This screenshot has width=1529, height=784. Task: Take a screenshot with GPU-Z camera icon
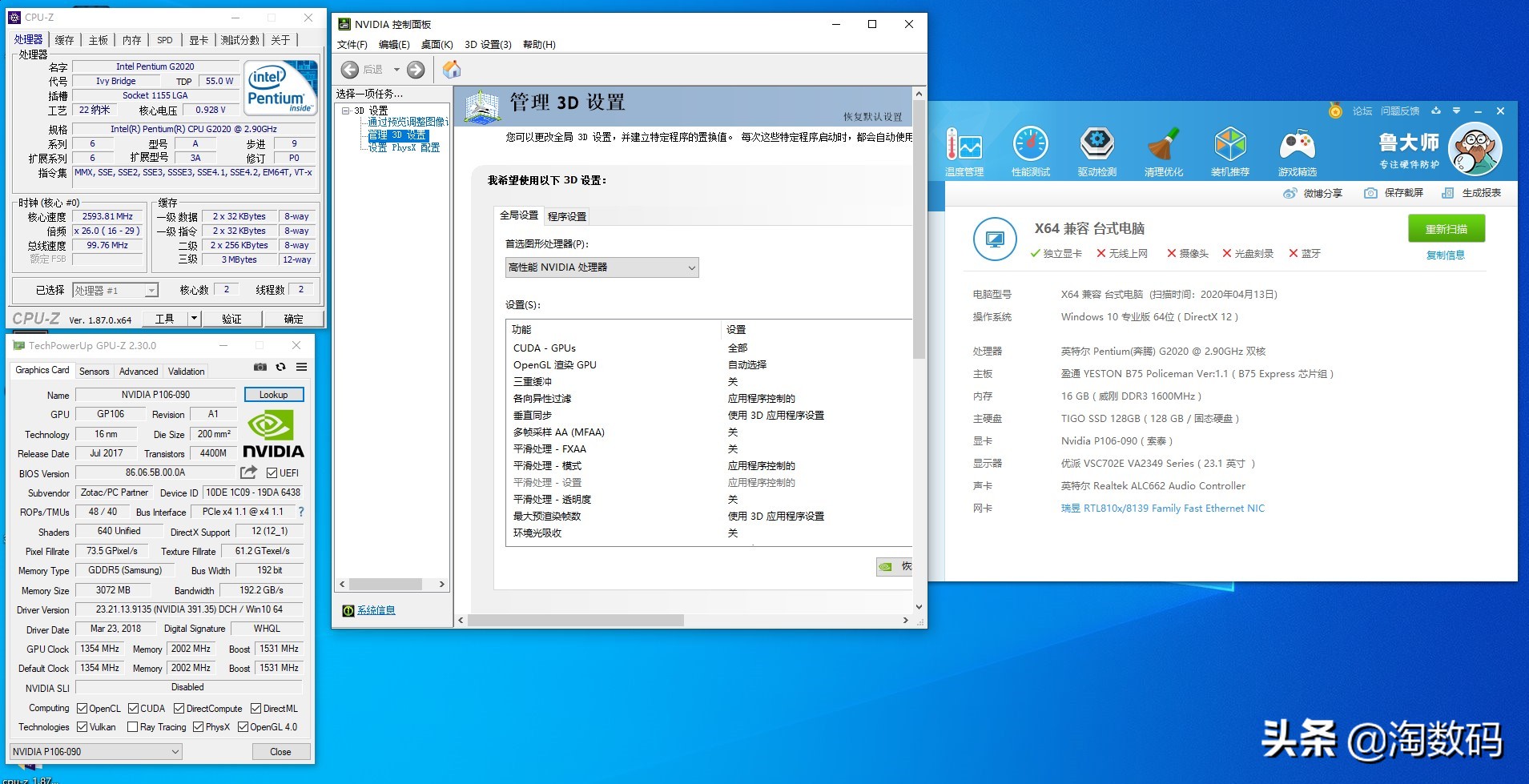click(260, 367)
